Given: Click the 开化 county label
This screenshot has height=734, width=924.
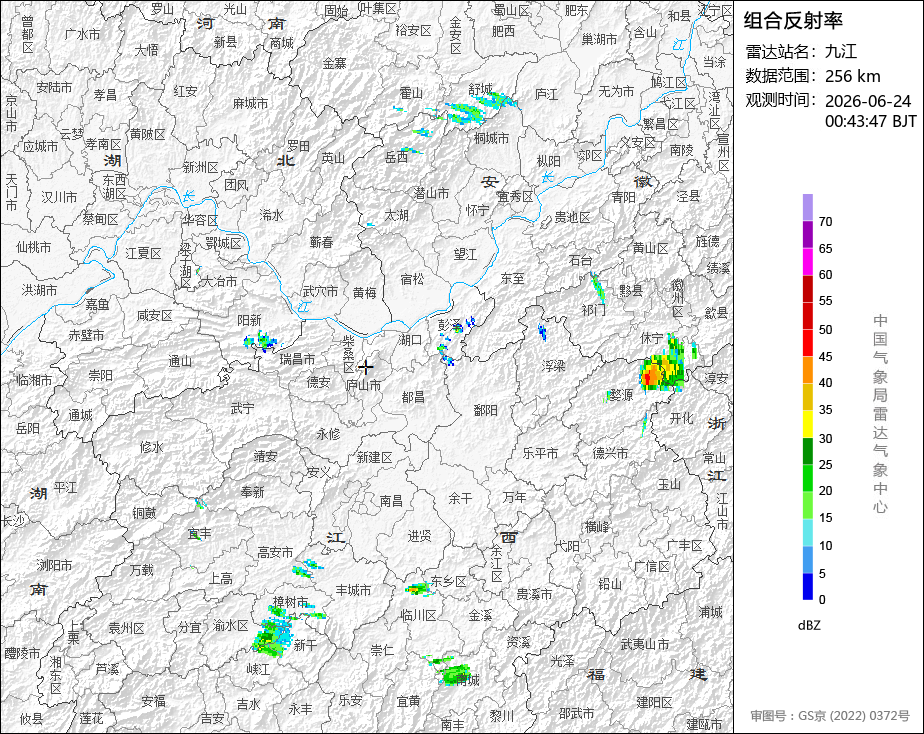Looking at the screenshot, I should 682,418.
